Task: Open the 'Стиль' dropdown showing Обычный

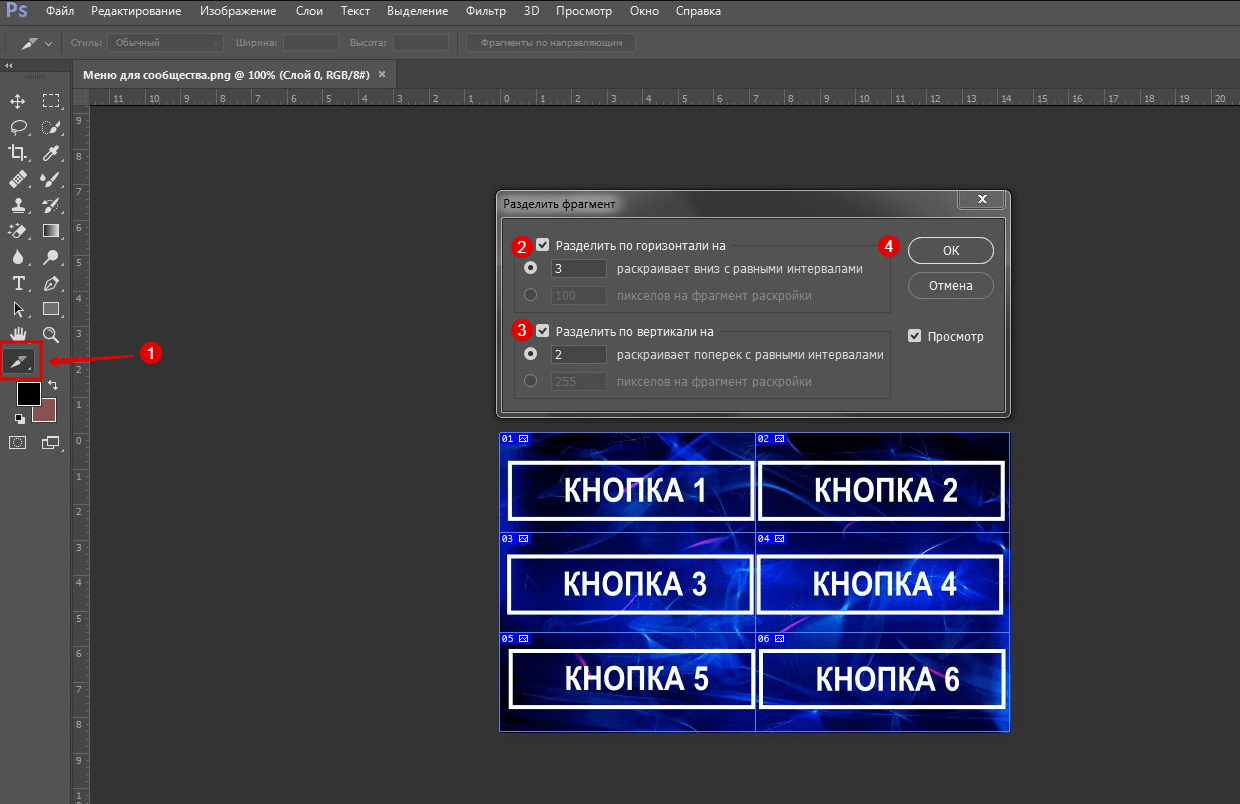Action: click(166, 43)
